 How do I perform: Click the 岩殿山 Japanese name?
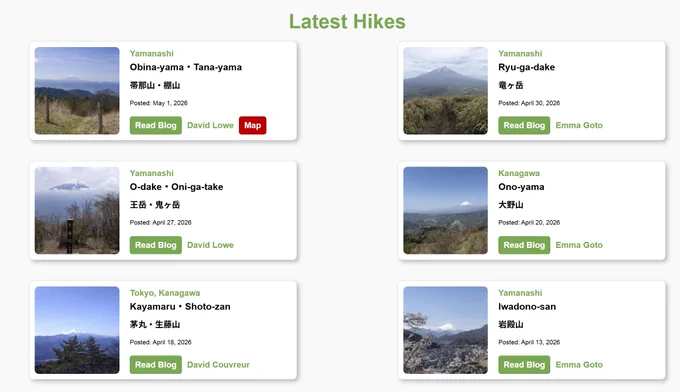pyautogui.click(x=511, y=324)
